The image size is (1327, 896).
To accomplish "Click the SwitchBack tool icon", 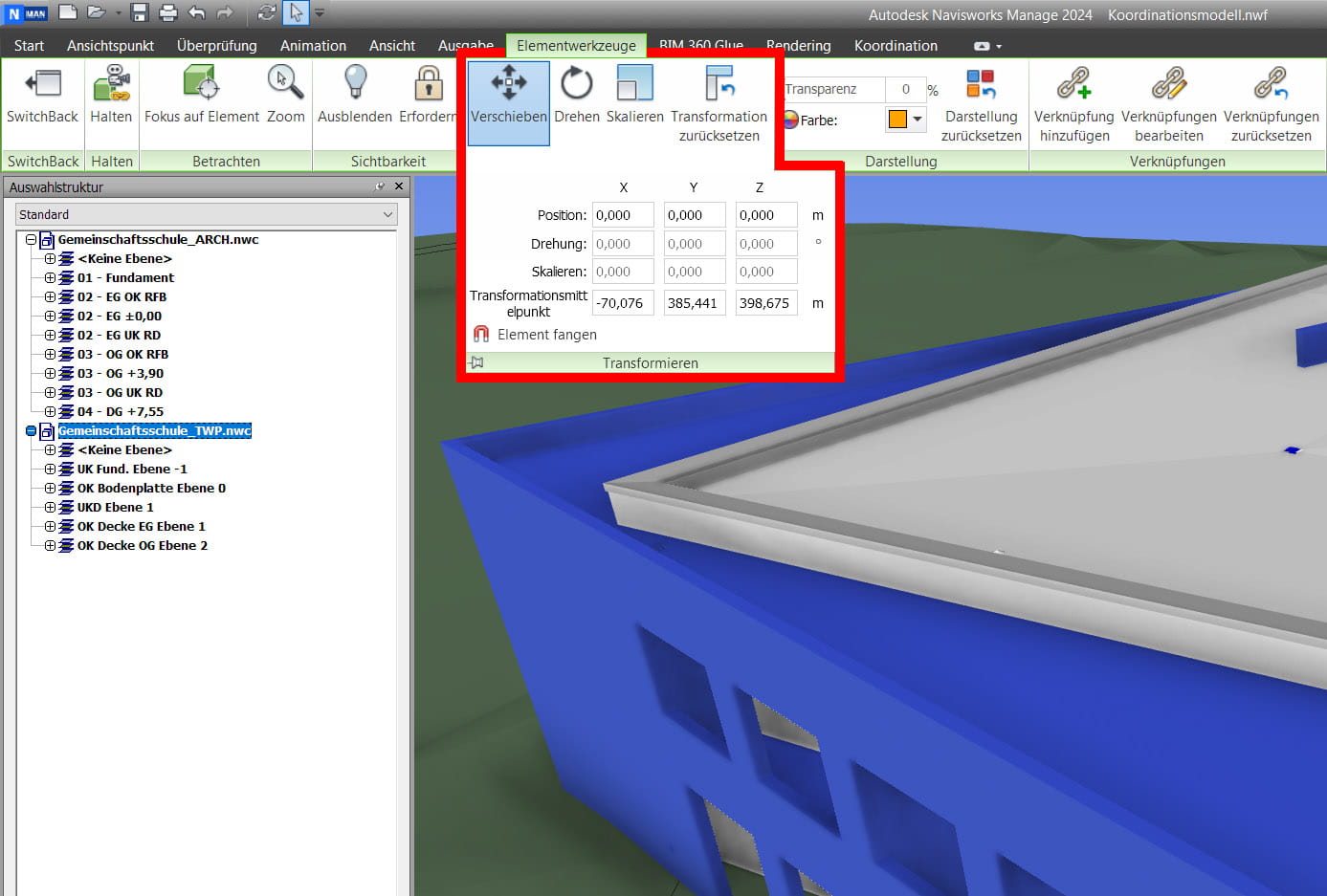I will (x=42, y=83).
